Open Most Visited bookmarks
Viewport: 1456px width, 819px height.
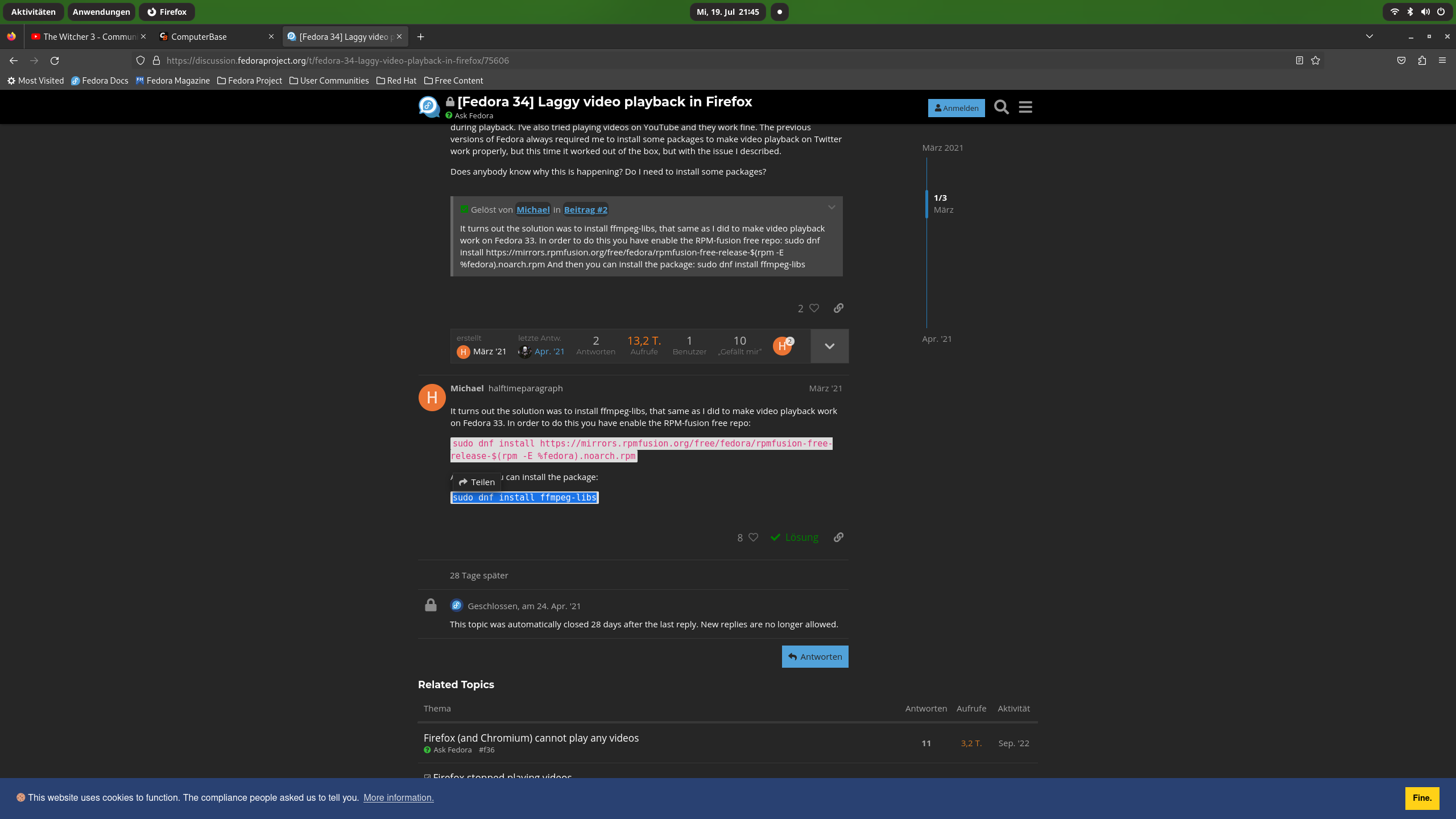point(35,81)
